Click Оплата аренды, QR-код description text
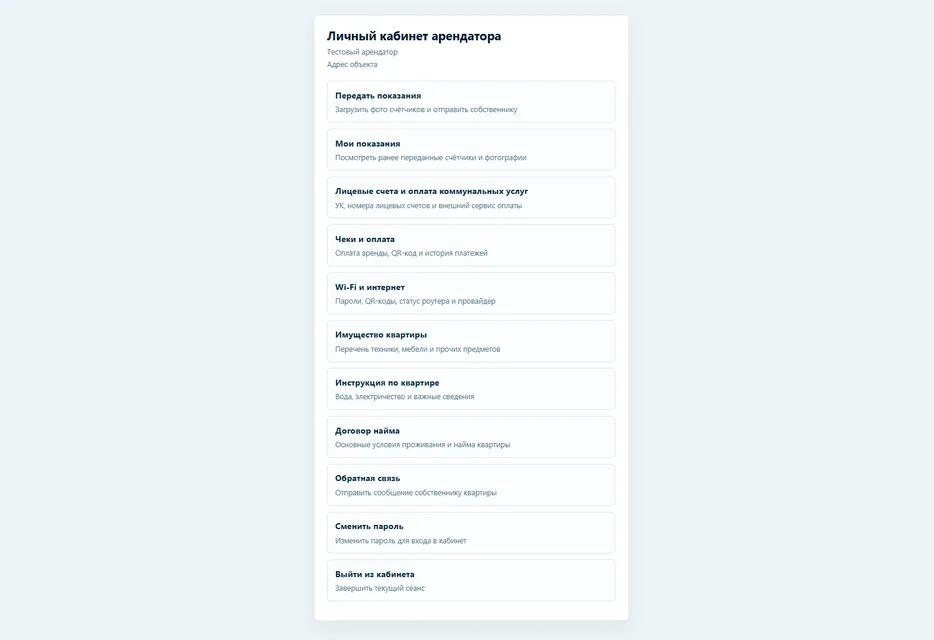Viewport: 934px width, 640px height. click(411, 253)
